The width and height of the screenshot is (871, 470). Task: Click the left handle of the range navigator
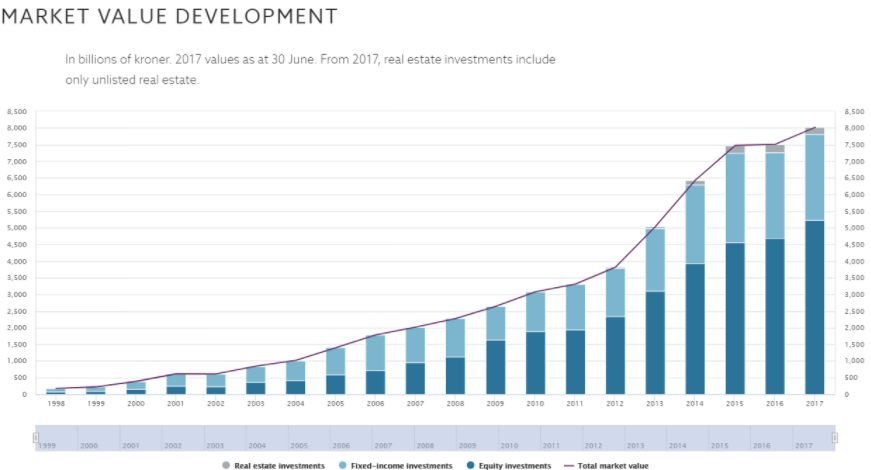click(36, 438)
